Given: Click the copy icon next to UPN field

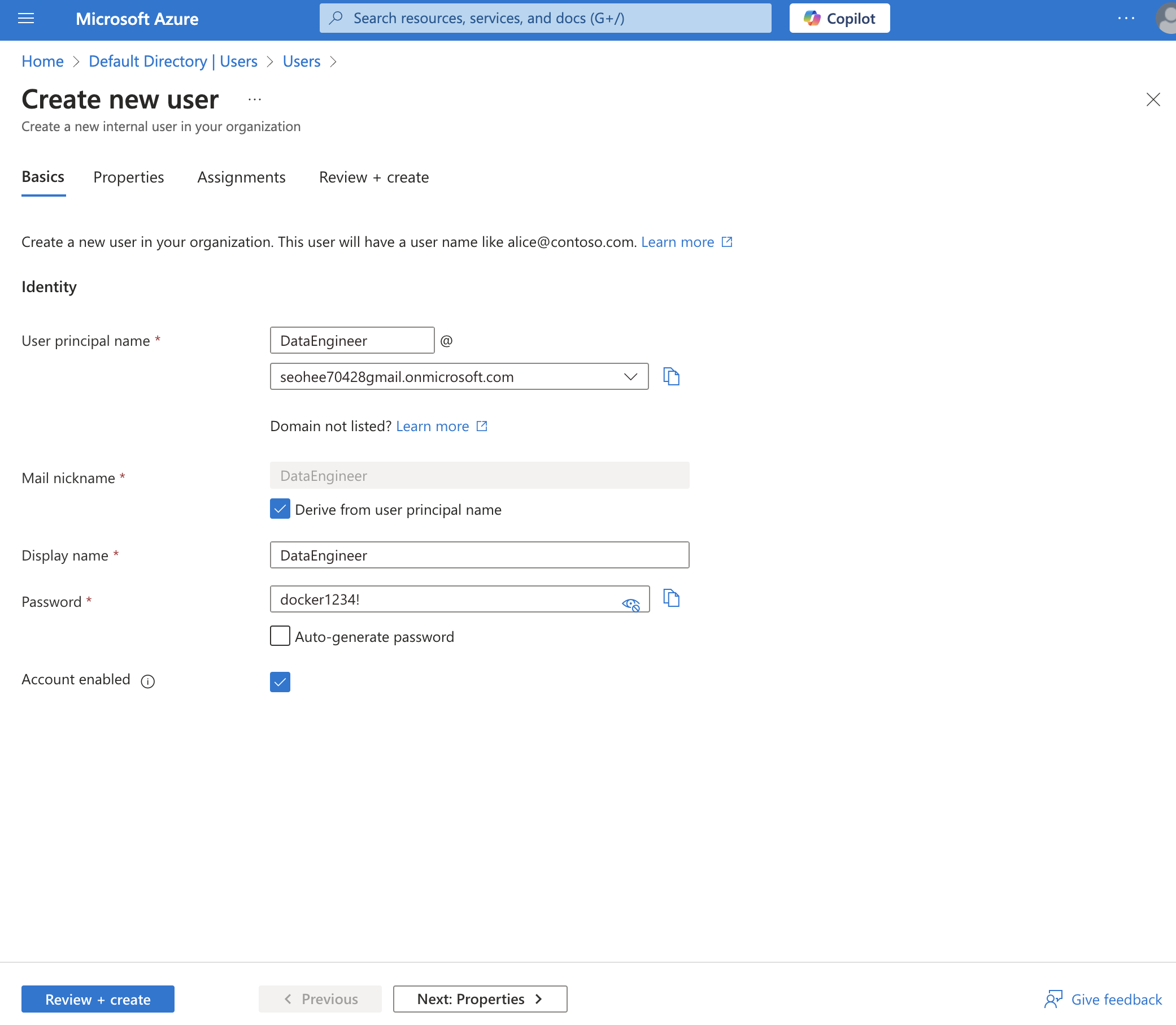Looking at the screenshot, I should [672, 376].
